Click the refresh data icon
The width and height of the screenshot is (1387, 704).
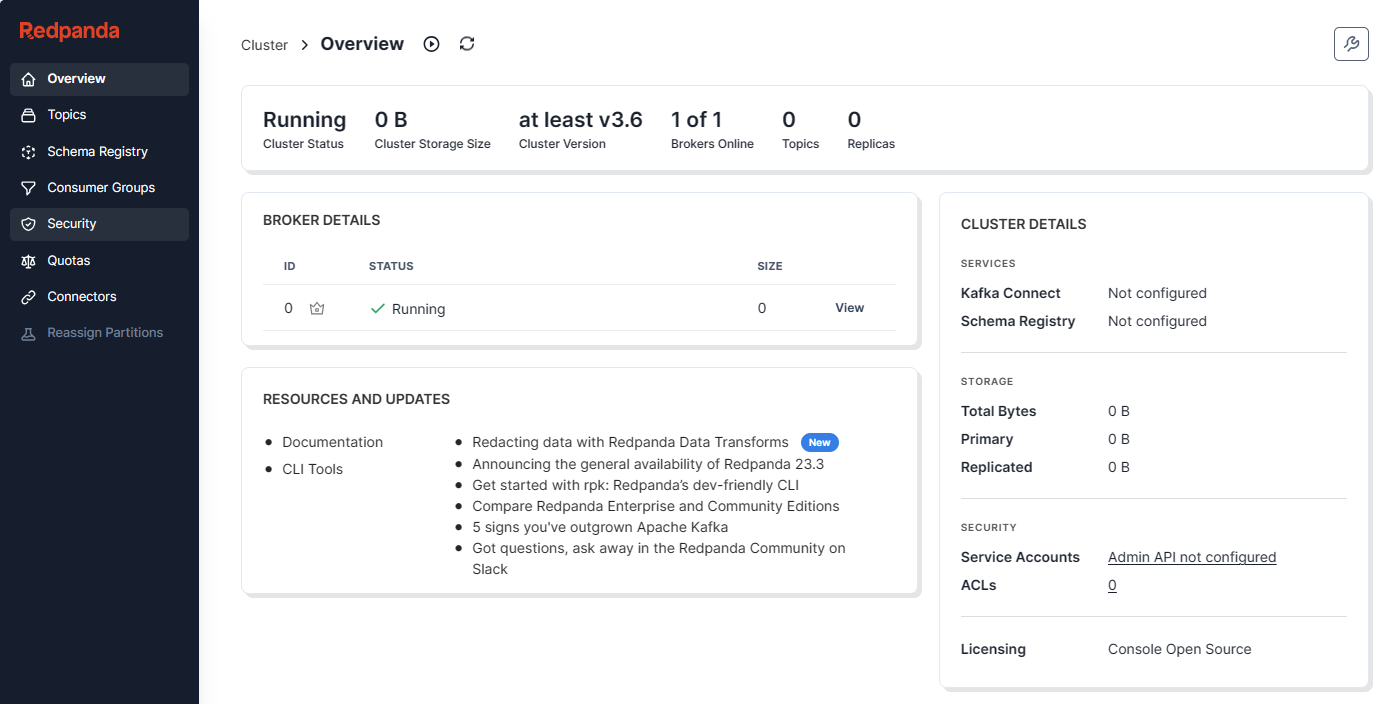tap(467, 44)
